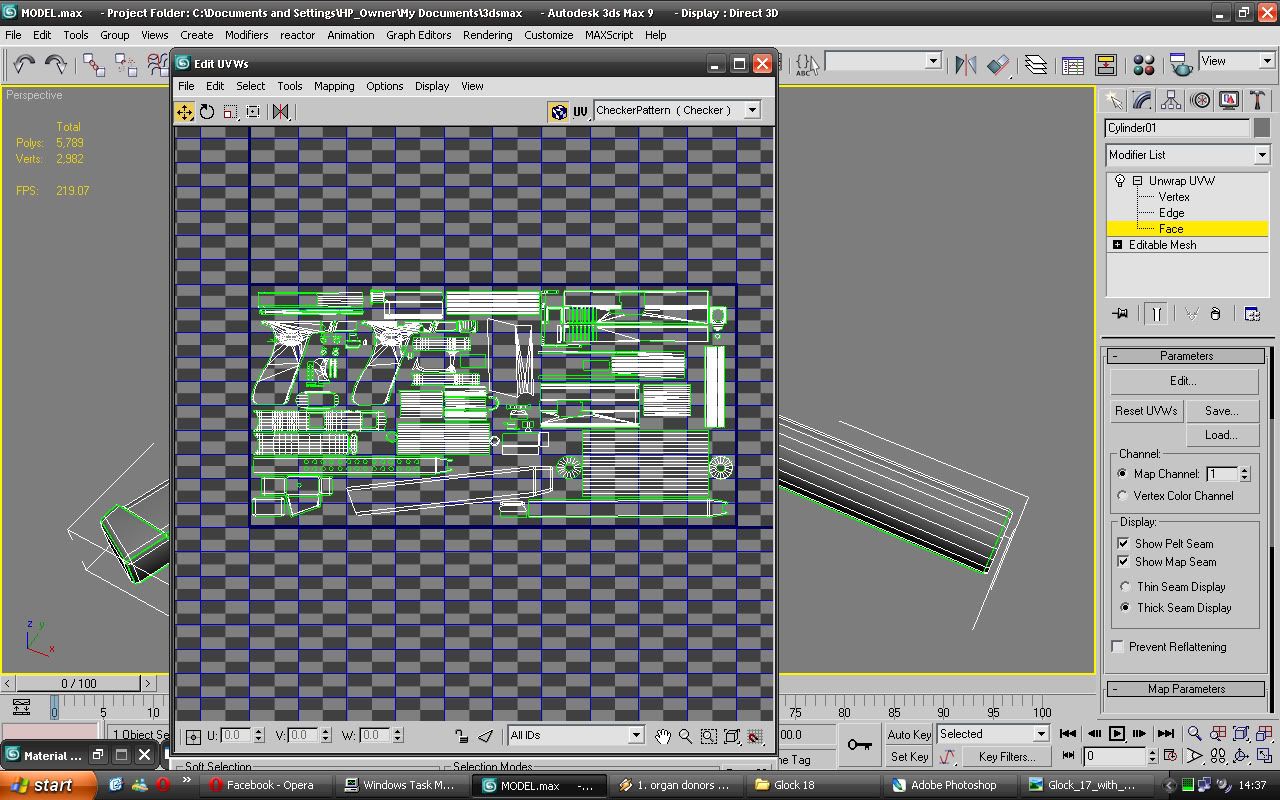Click the Pin Stack icon below modifier stack
The height and width of the screenshot is (800, 1280).
coord(1120,314)
